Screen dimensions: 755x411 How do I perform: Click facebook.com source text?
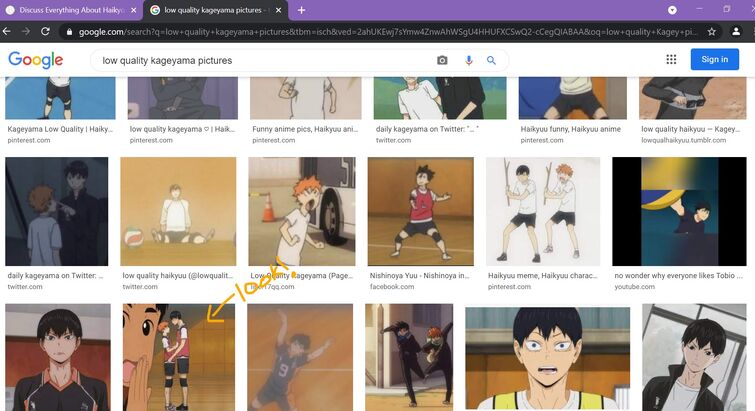[391, 286]
